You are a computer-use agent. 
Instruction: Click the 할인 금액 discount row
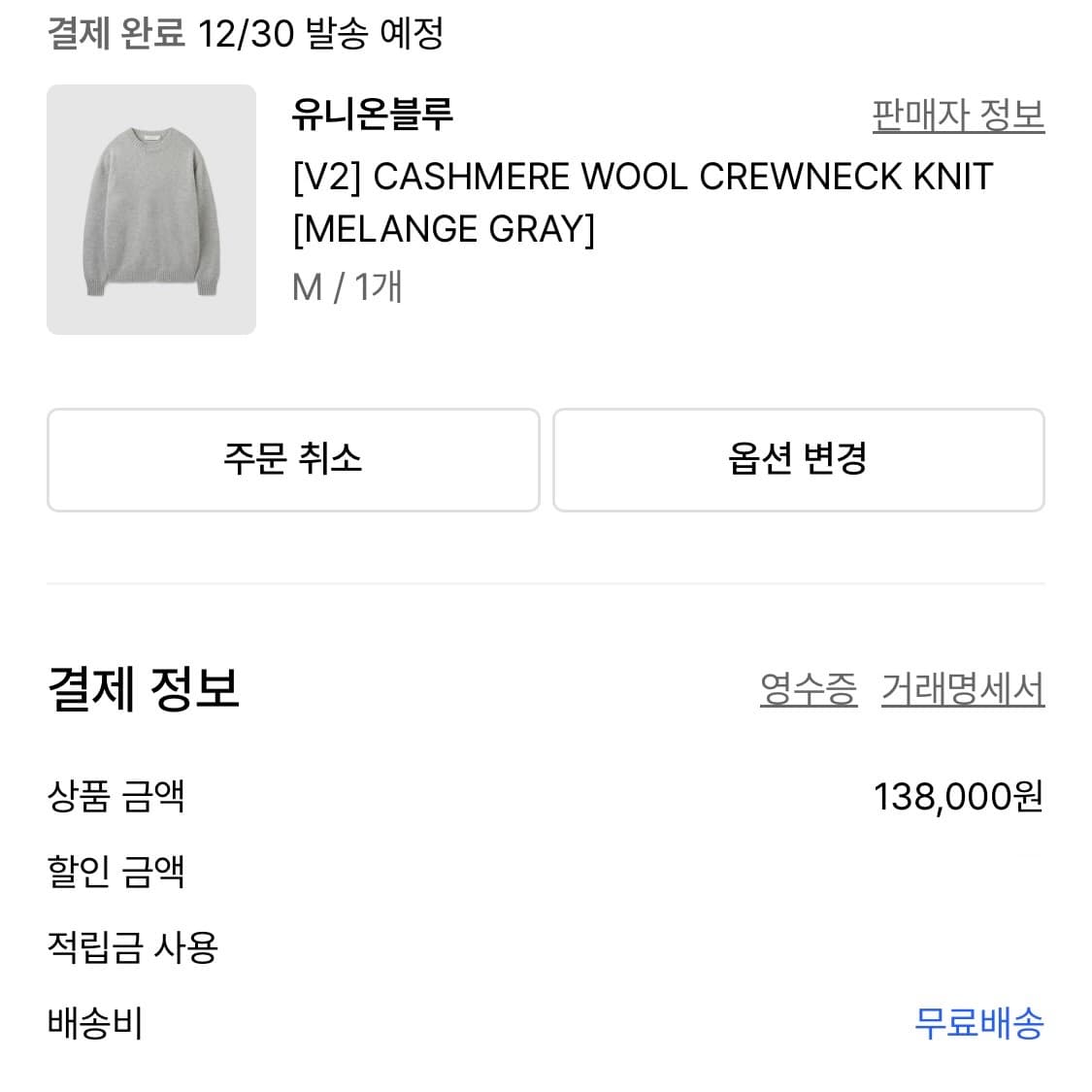pos(116,873)
